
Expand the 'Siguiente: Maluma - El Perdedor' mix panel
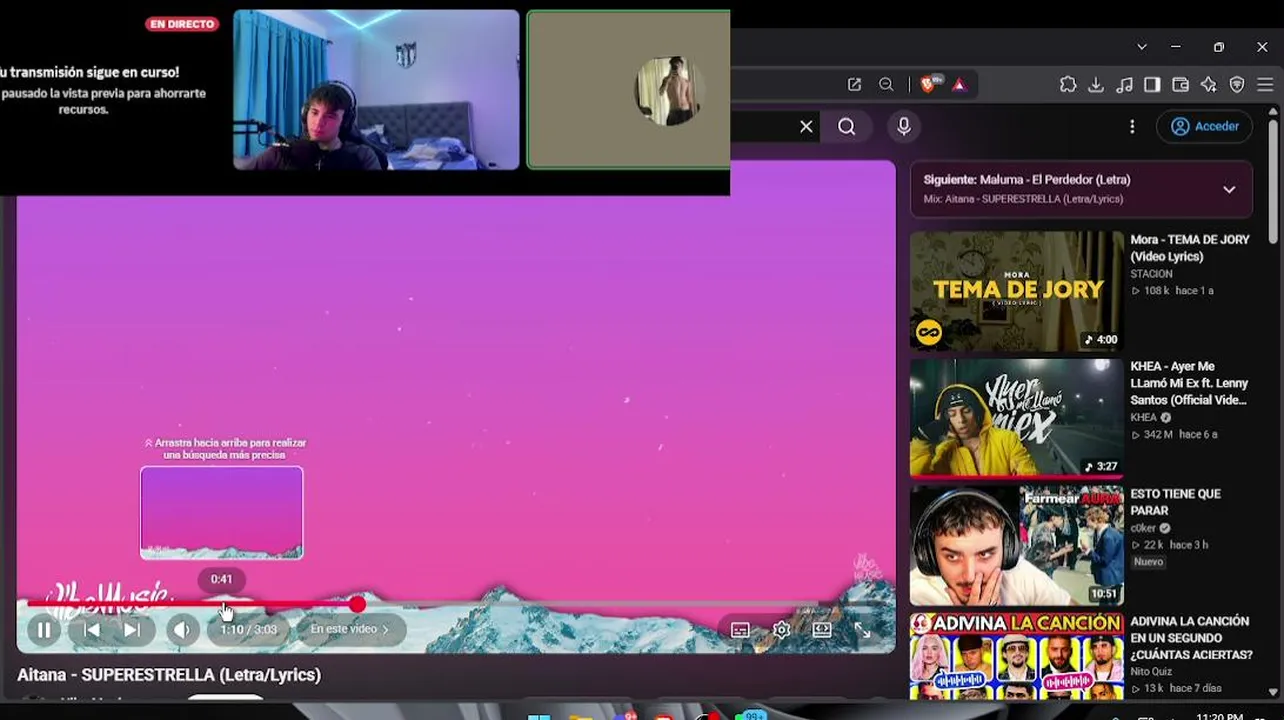[x=1229, y=189]
